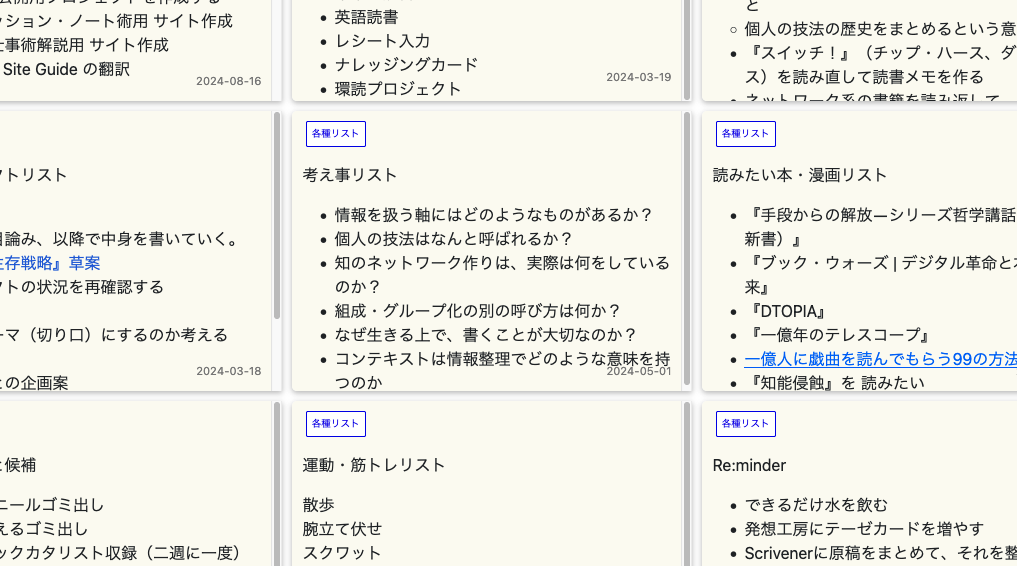Screen dimensions: 1017x566
Task: Click scrollbar of card containing ニールゴミ出し
Action: 276,484
